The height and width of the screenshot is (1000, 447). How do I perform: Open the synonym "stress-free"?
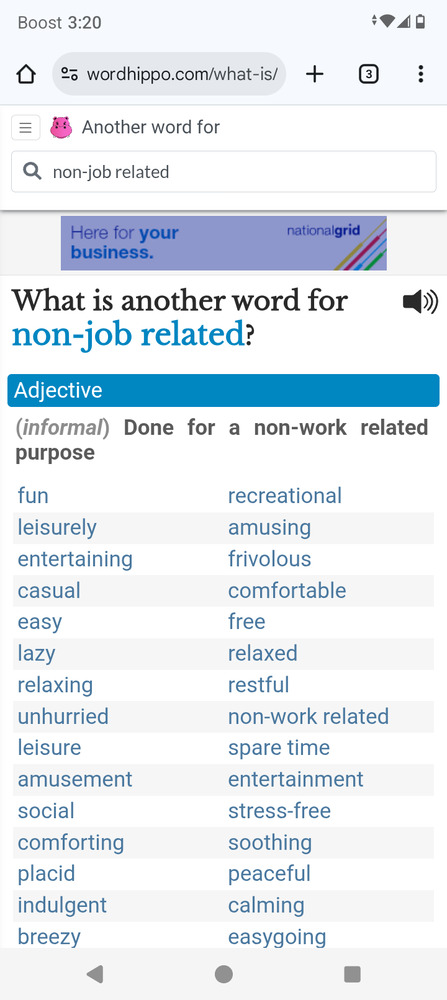point(279,811)
